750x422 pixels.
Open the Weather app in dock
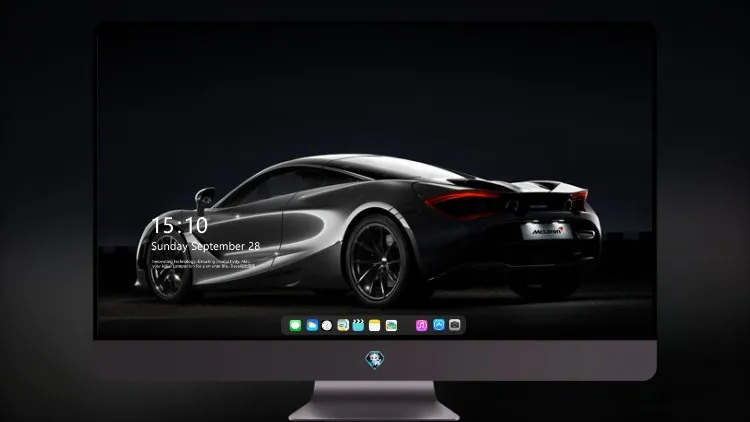[x=312, y=325]
